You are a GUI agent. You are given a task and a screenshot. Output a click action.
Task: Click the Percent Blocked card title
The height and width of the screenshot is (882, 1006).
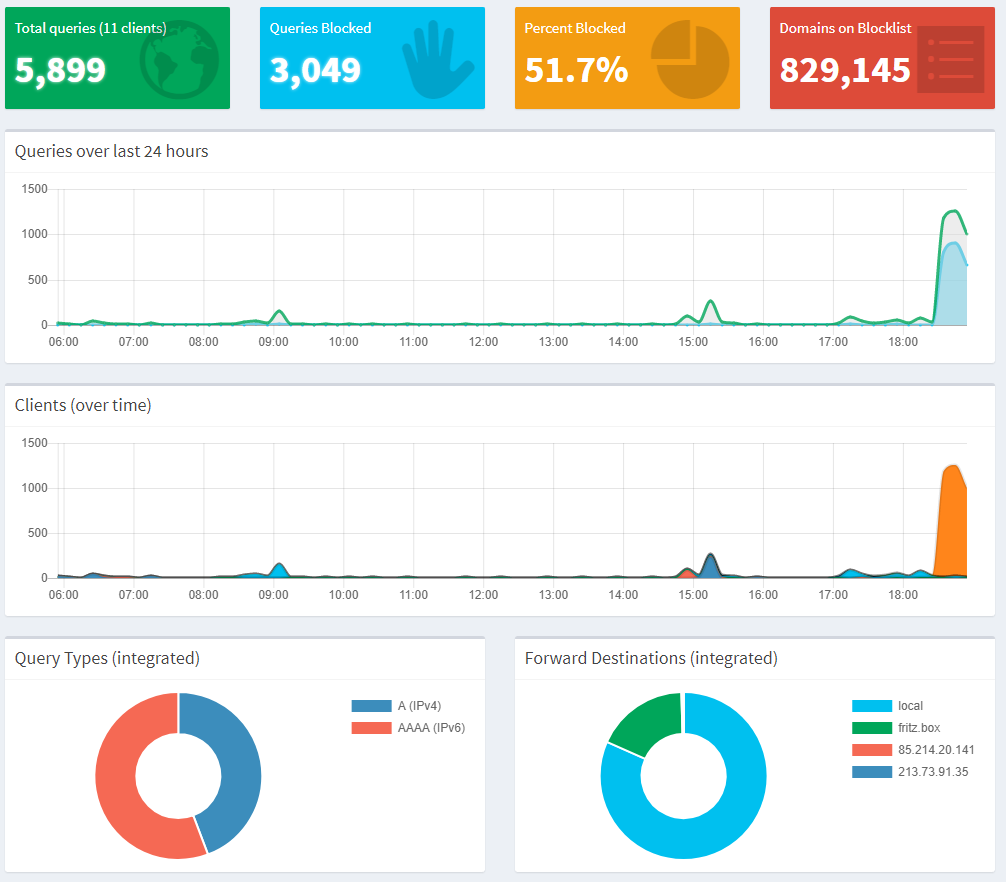click(x=575, y=28)
